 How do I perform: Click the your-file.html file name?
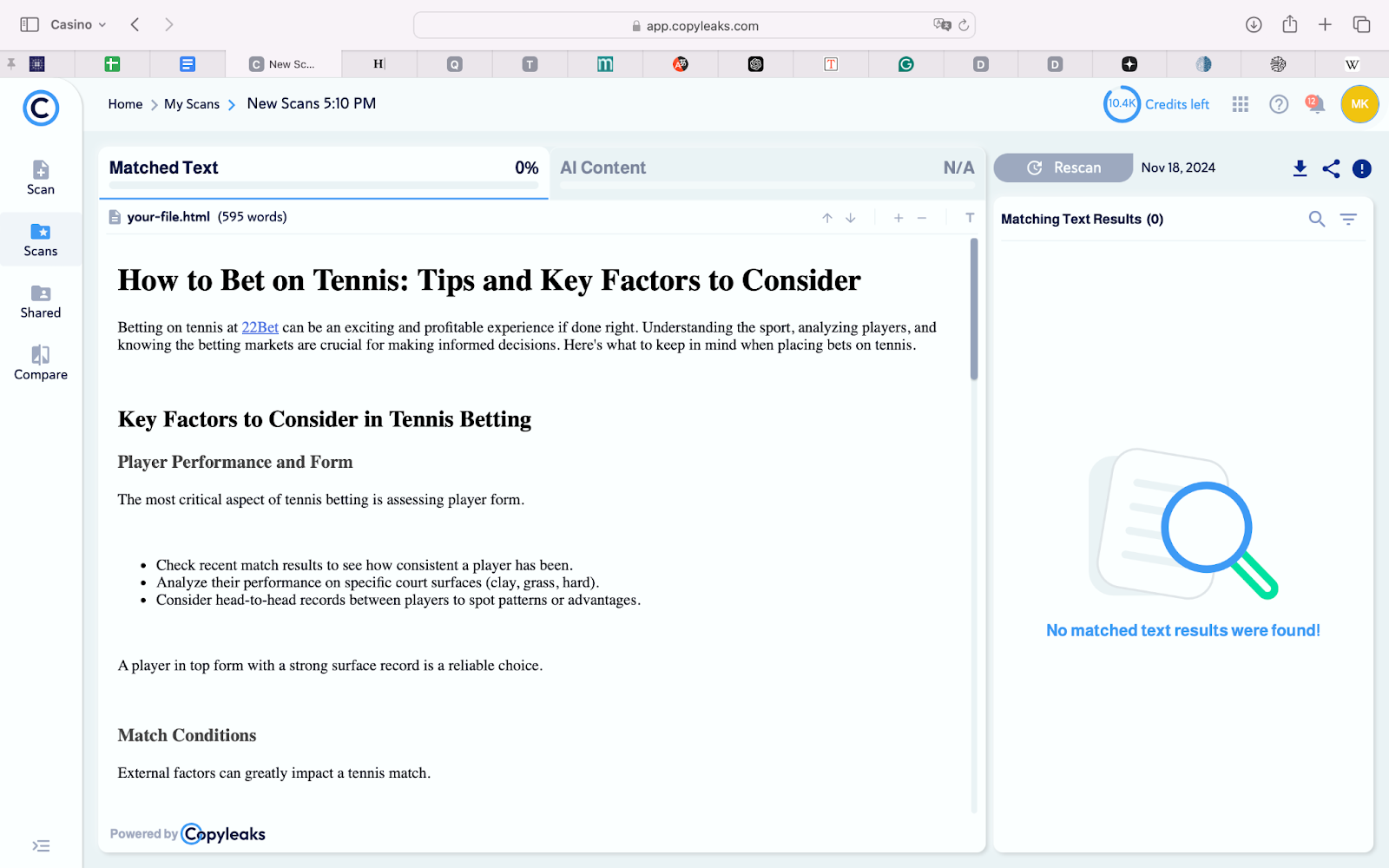(168, 217)
